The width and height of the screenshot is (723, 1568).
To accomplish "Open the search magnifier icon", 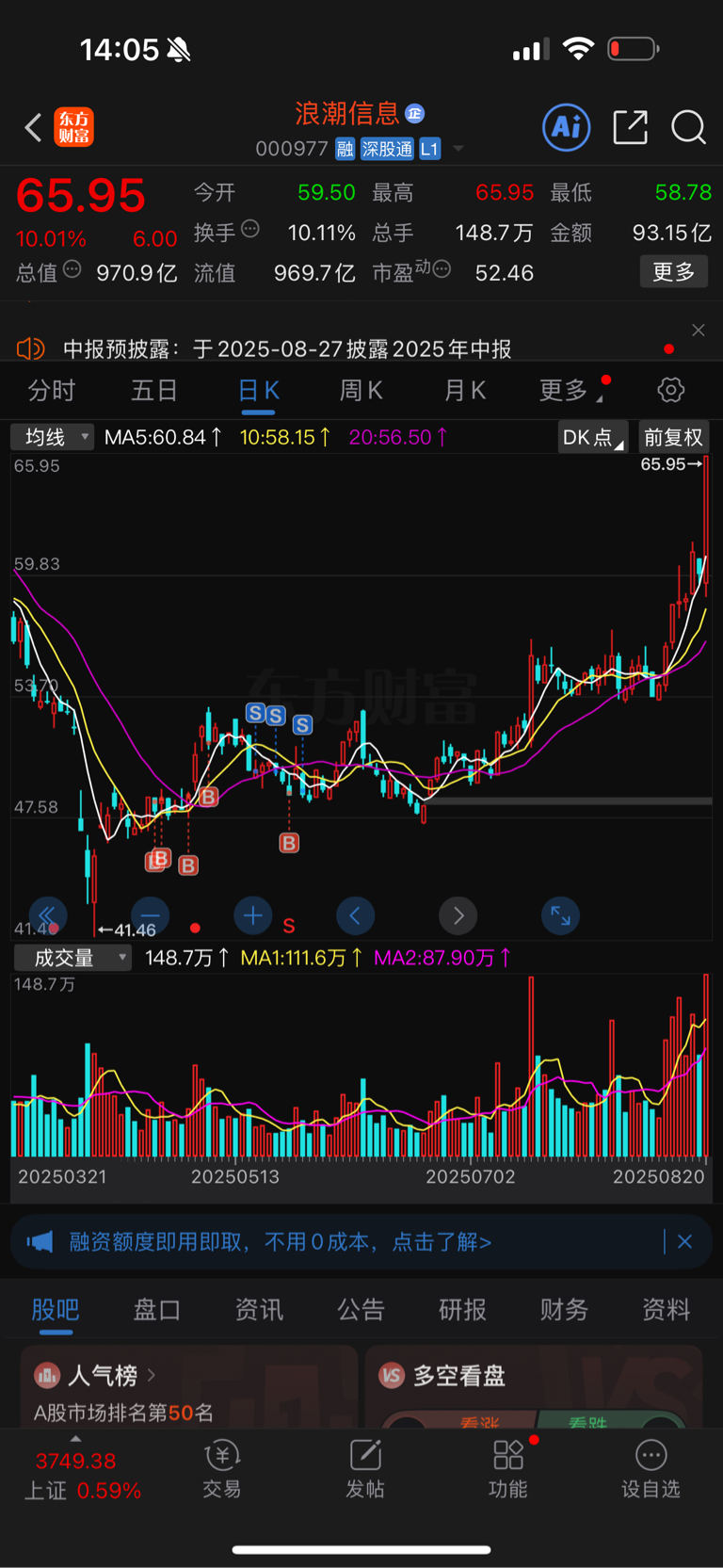I will 688,127.
